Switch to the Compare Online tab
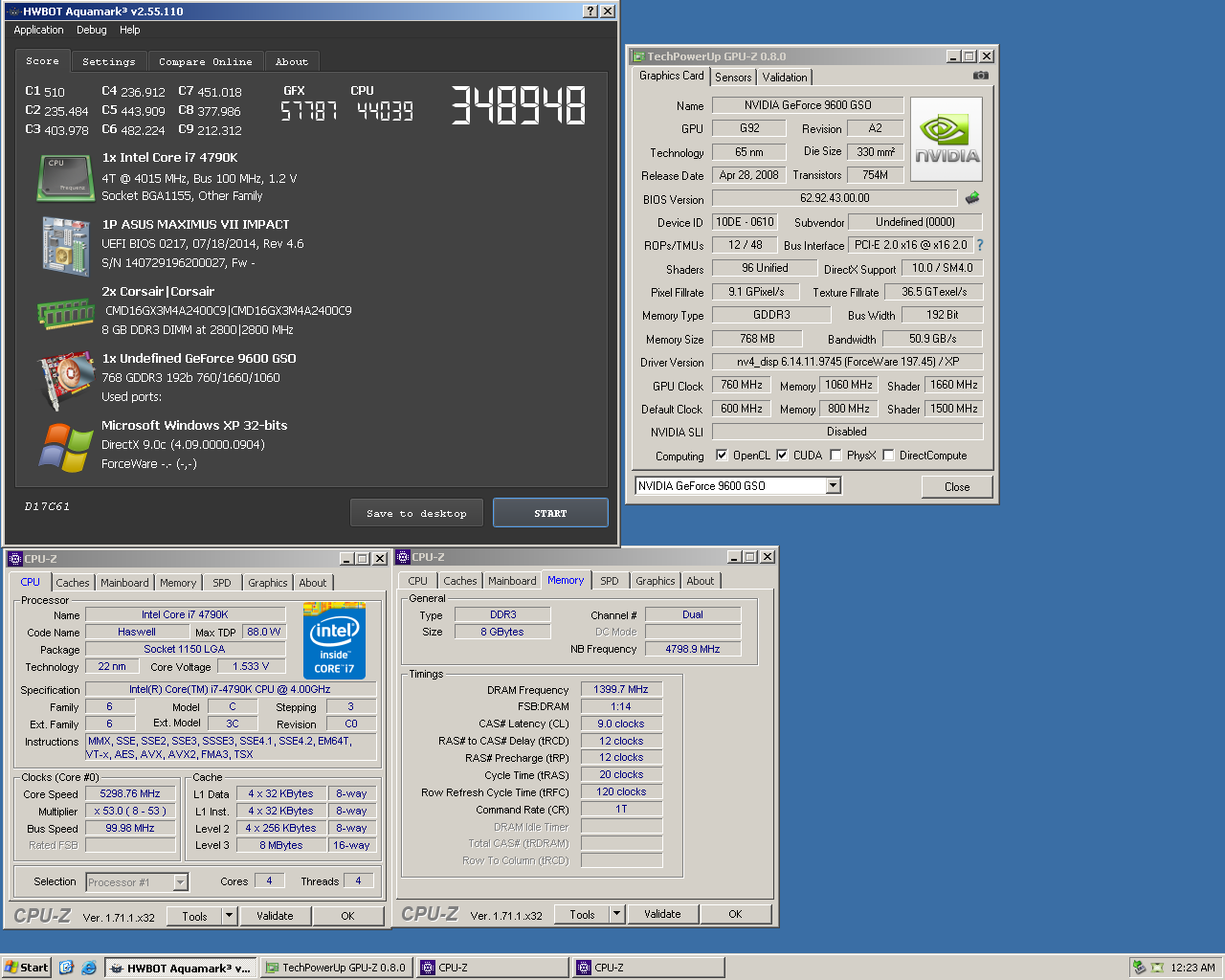Image resolution: width=1225 pixels, height=980 pixels. point(206,61)
